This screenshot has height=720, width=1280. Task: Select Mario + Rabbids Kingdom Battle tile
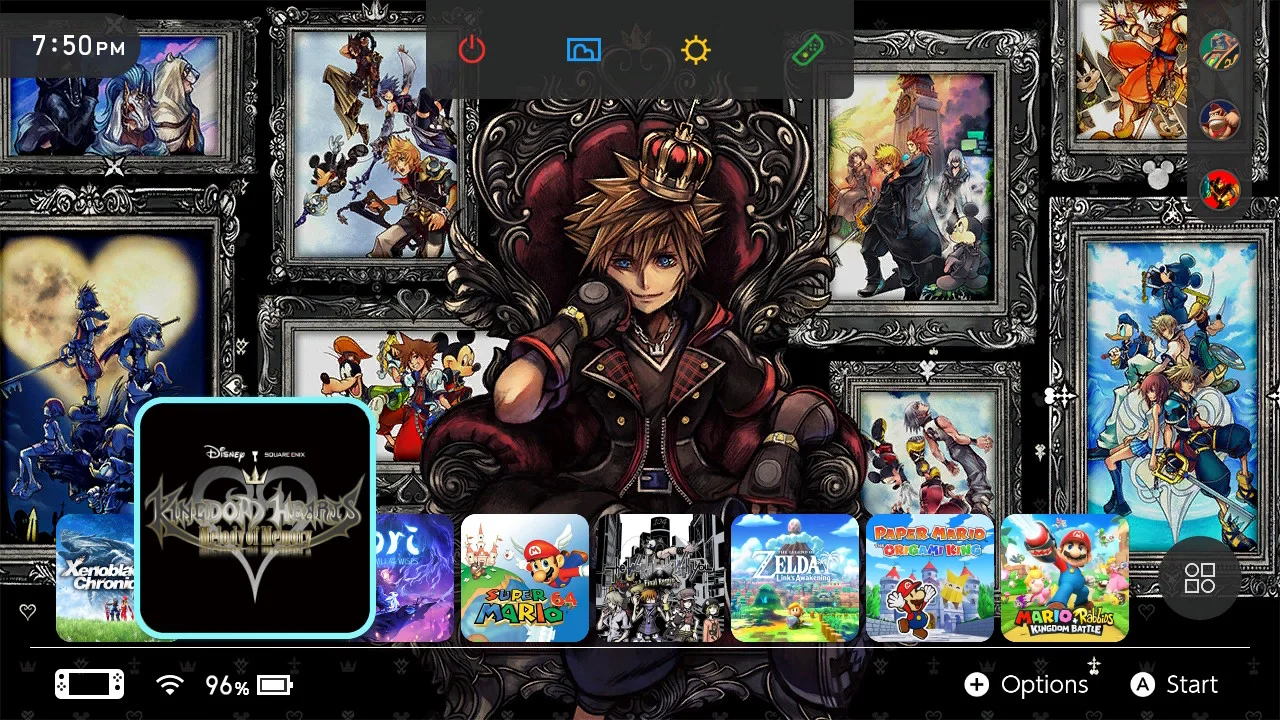[x=1065, y=578]
